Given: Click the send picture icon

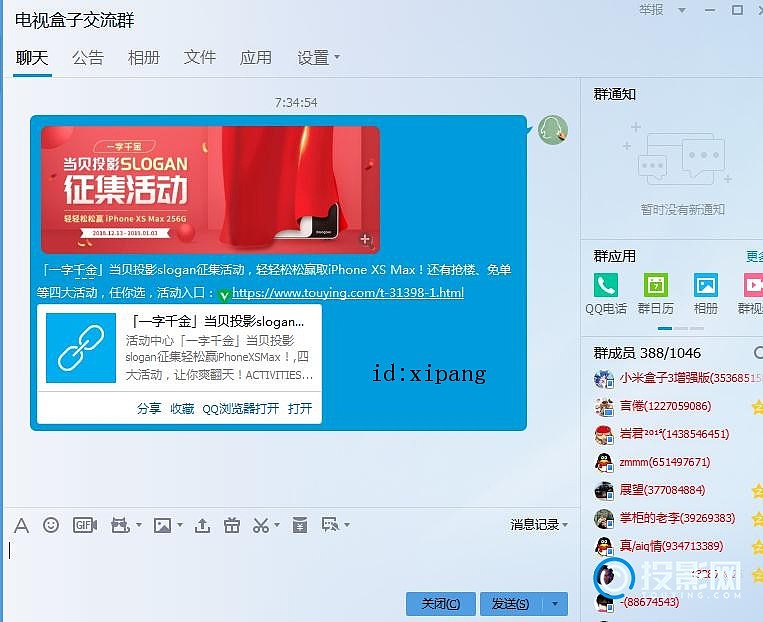Looking at the screenshot, I should point(163,525).
